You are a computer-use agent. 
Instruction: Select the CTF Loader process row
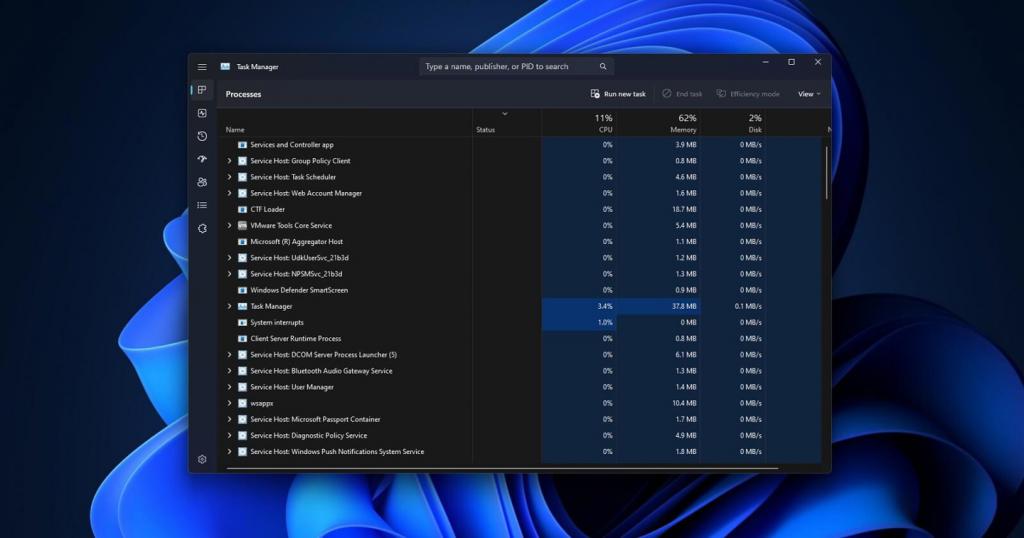coord(267,210)
